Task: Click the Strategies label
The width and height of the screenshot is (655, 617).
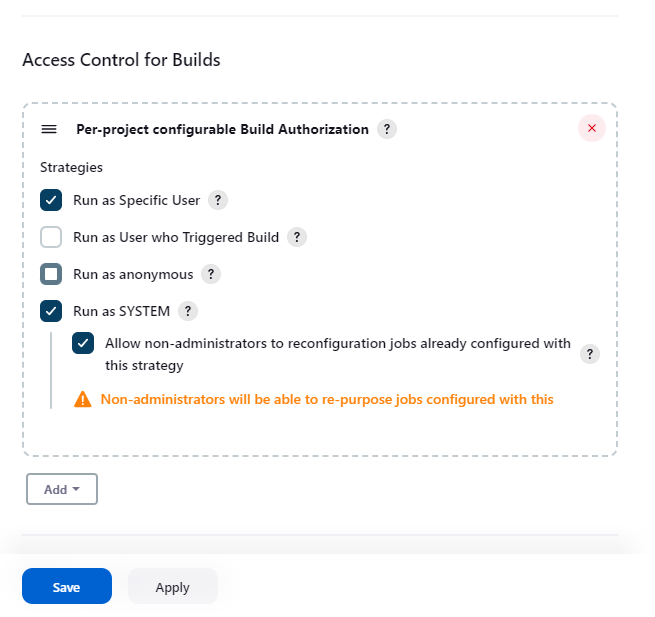Action: [71, 167]
